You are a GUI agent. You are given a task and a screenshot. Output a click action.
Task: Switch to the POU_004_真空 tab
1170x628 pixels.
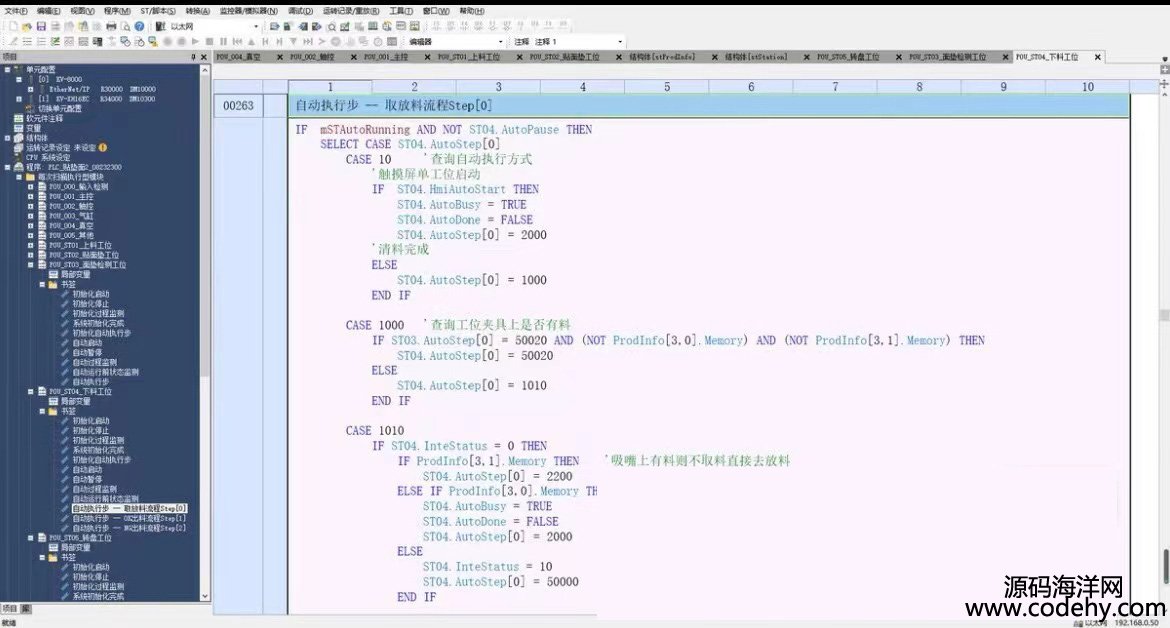click(239, 57)
